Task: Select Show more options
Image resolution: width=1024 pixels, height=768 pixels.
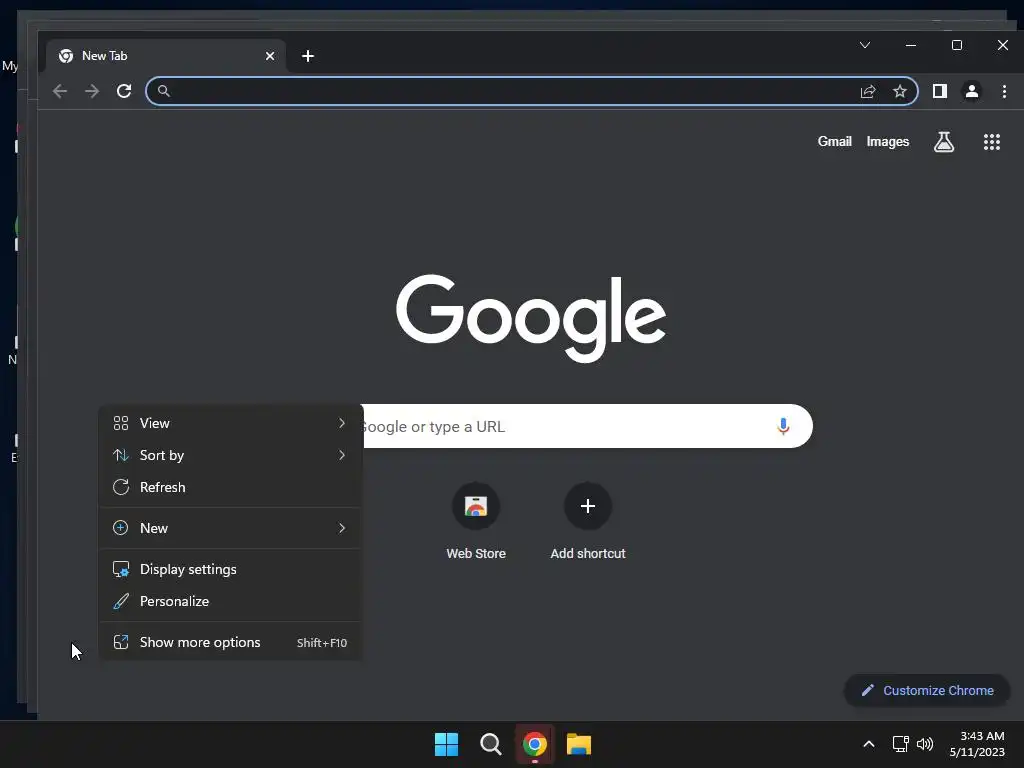Action: 231,643
